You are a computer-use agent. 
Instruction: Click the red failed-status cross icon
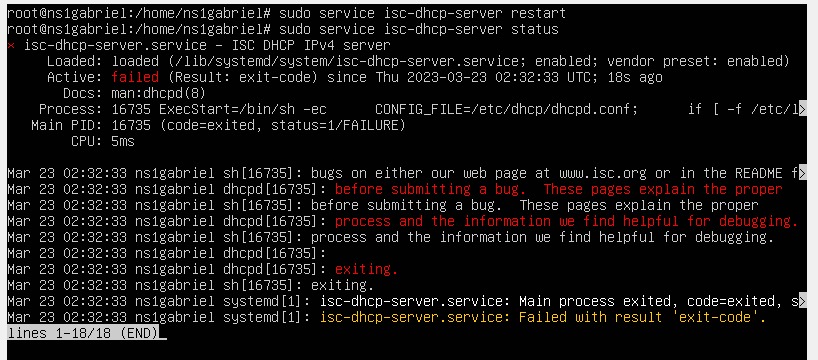11,46
